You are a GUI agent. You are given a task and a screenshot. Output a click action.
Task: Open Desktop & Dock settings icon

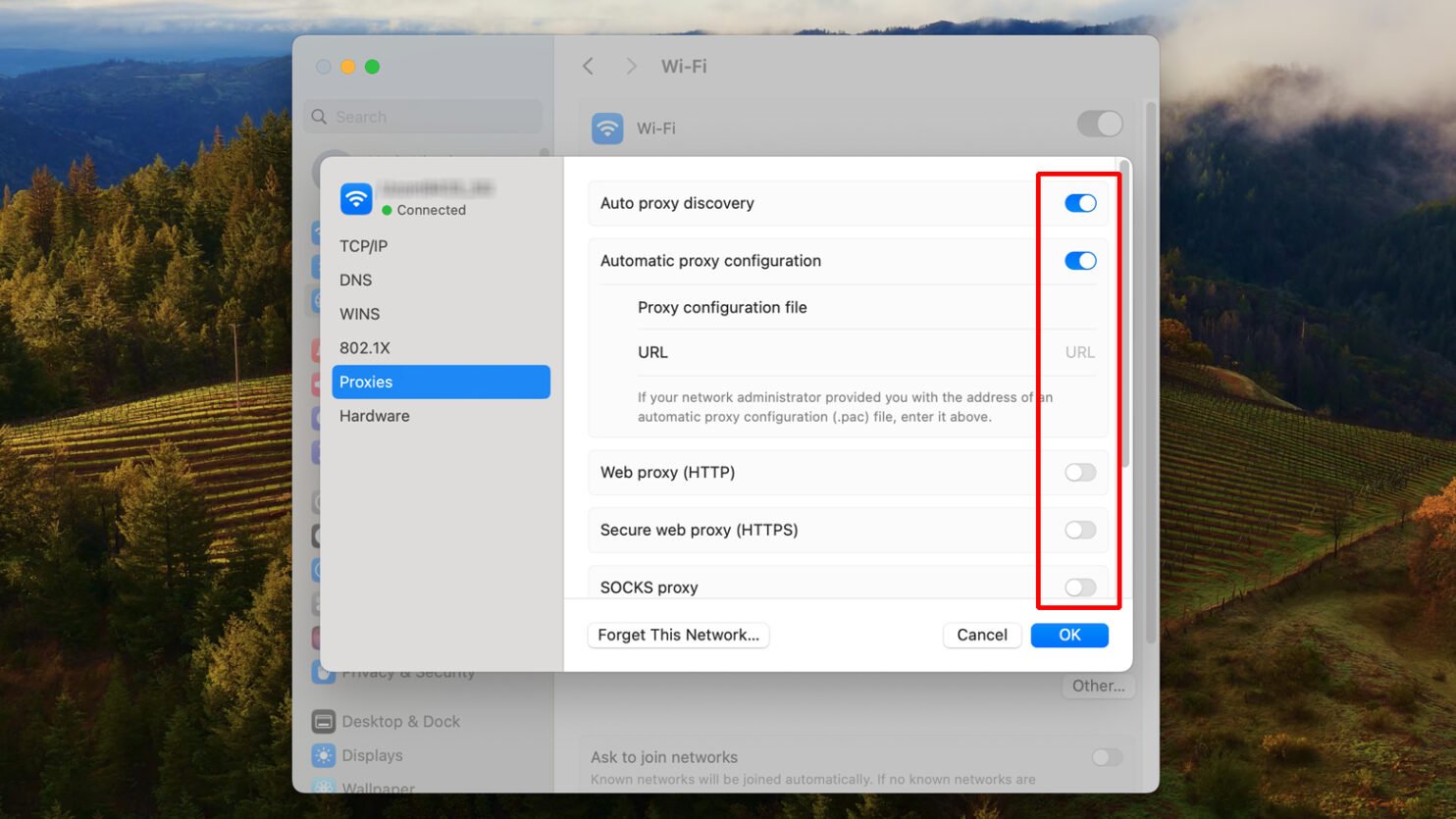click(324, 722)
